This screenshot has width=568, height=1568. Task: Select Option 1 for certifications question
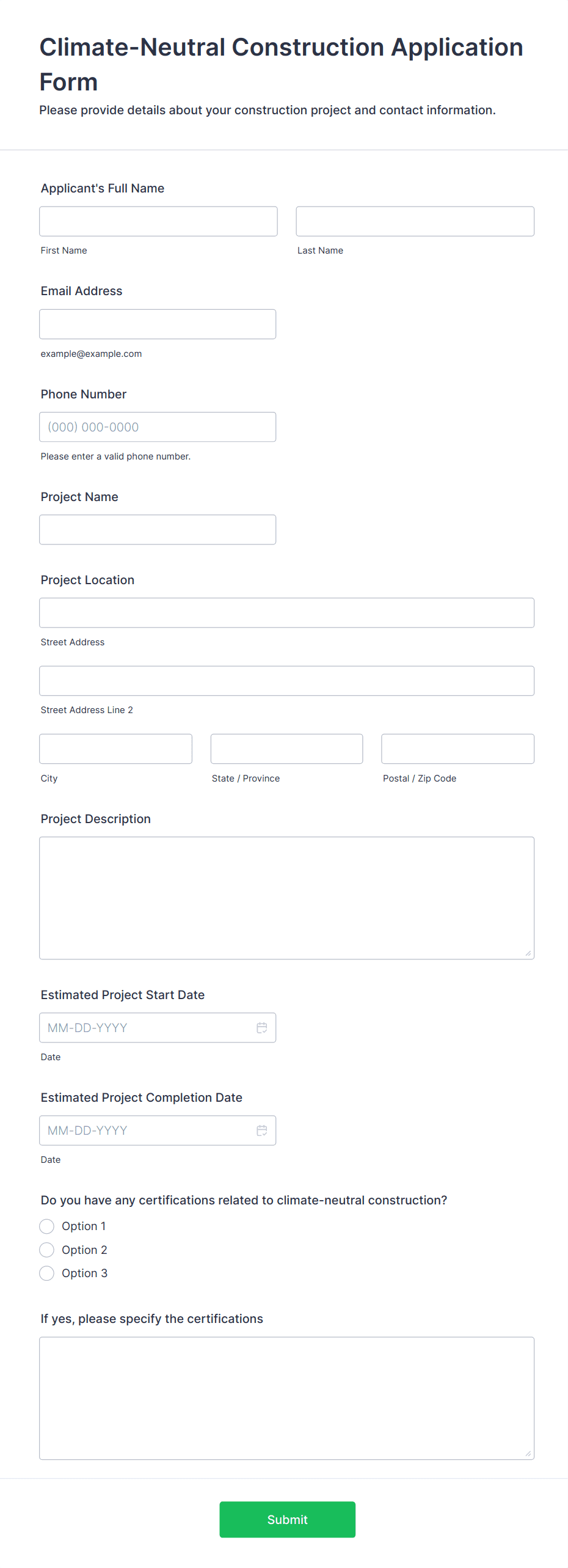coord(47,1226)
